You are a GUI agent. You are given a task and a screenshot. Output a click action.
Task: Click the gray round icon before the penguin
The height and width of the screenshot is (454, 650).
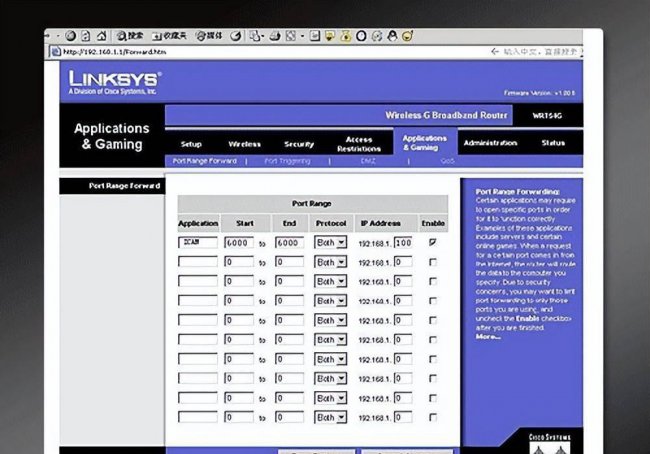pyautogui.click(x=376, y=36)
